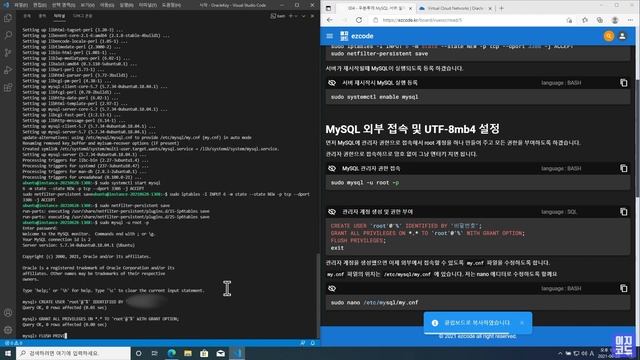Open the ezcode hamburger menu
Viewport: 640px width, 360px height.
pos(330,36)
